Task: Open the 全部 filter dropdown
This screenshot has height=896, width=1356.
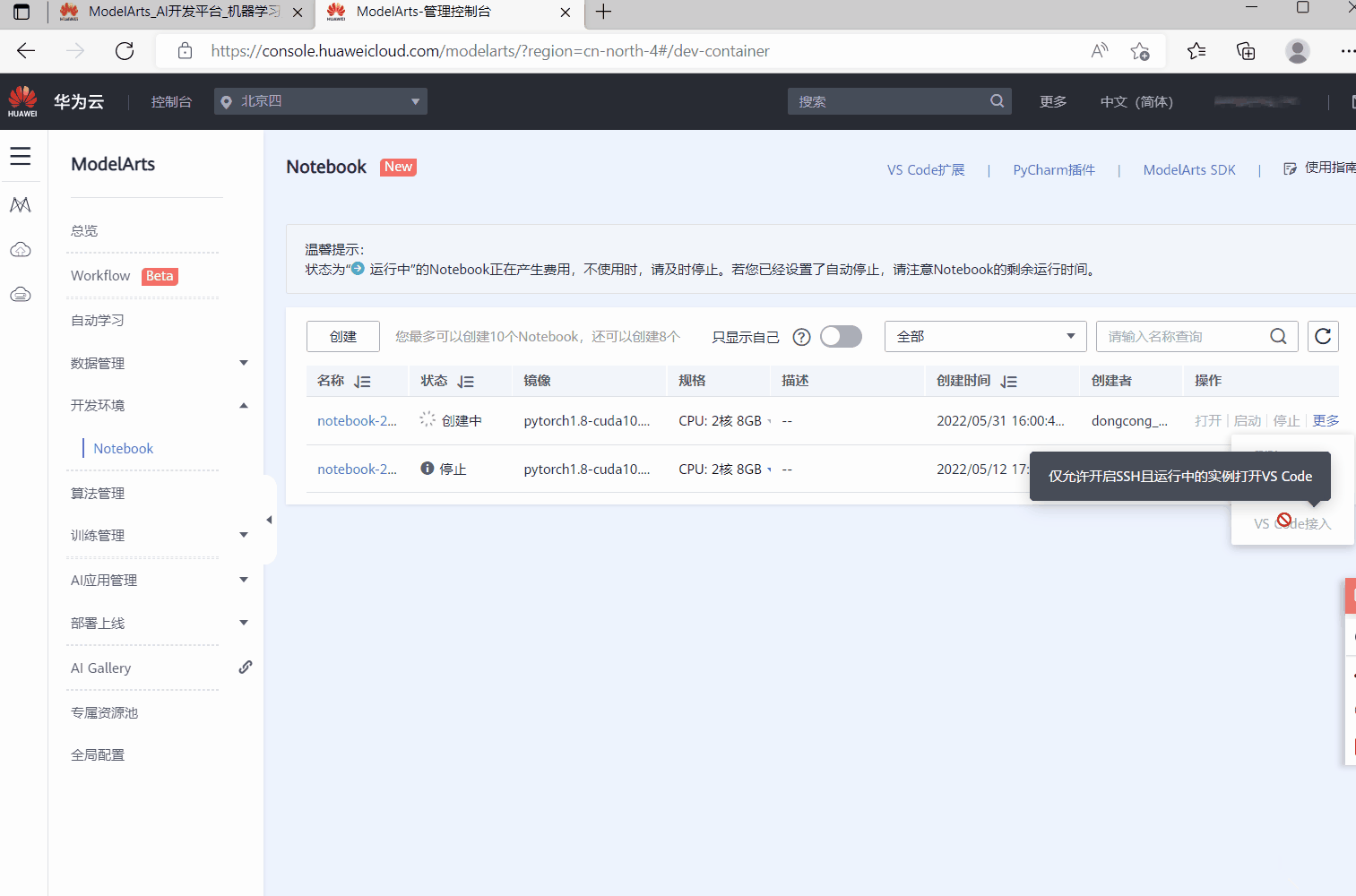Action: pos(985,336)
